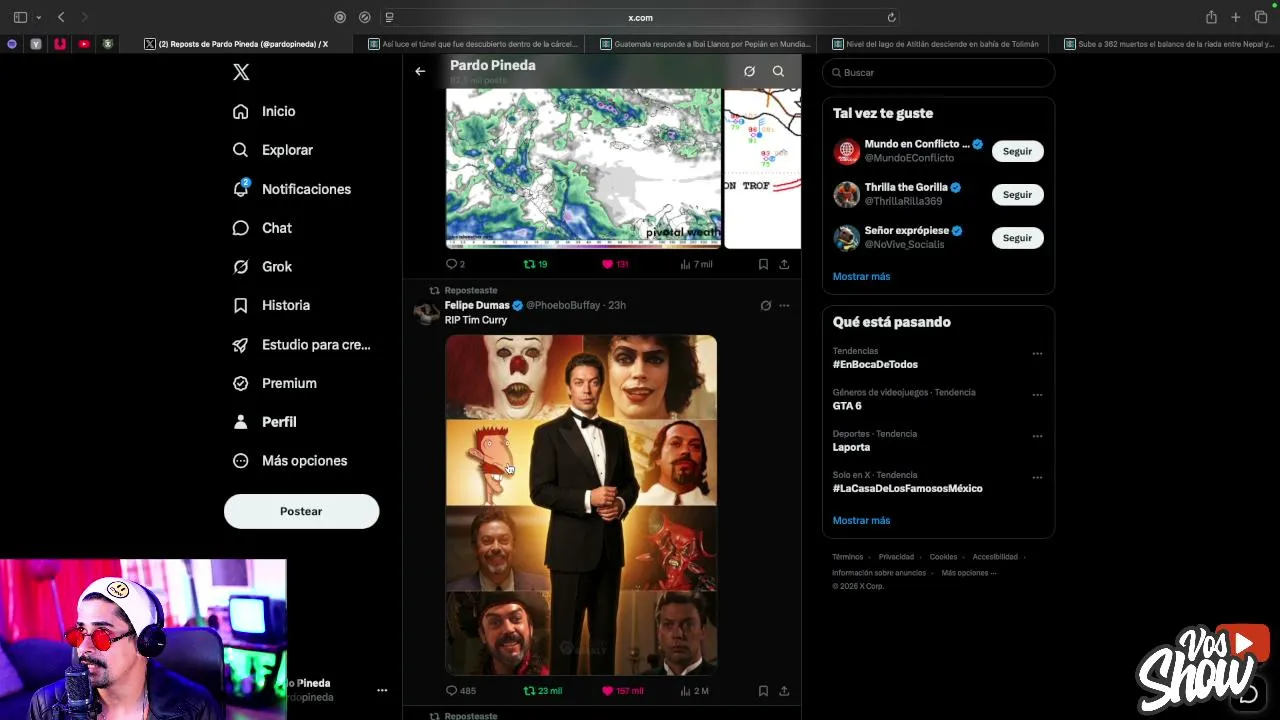Image resolution: width=1280 pixels, height=720 pixels.
Task: Reply to the weather map post
Action: 455,264
